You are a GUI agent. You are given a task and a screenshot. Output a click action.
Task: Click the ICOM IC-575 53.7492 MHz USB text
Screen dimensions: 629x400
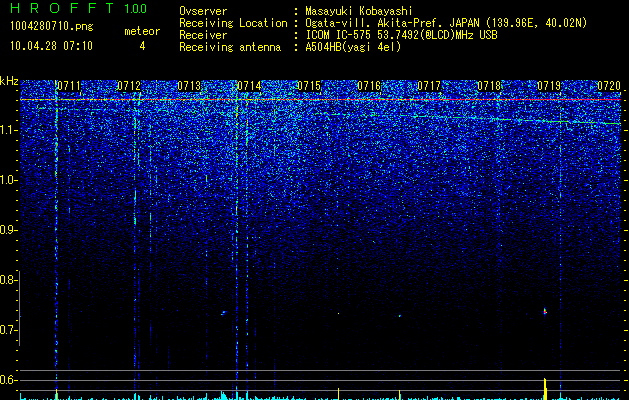(401, 35)
